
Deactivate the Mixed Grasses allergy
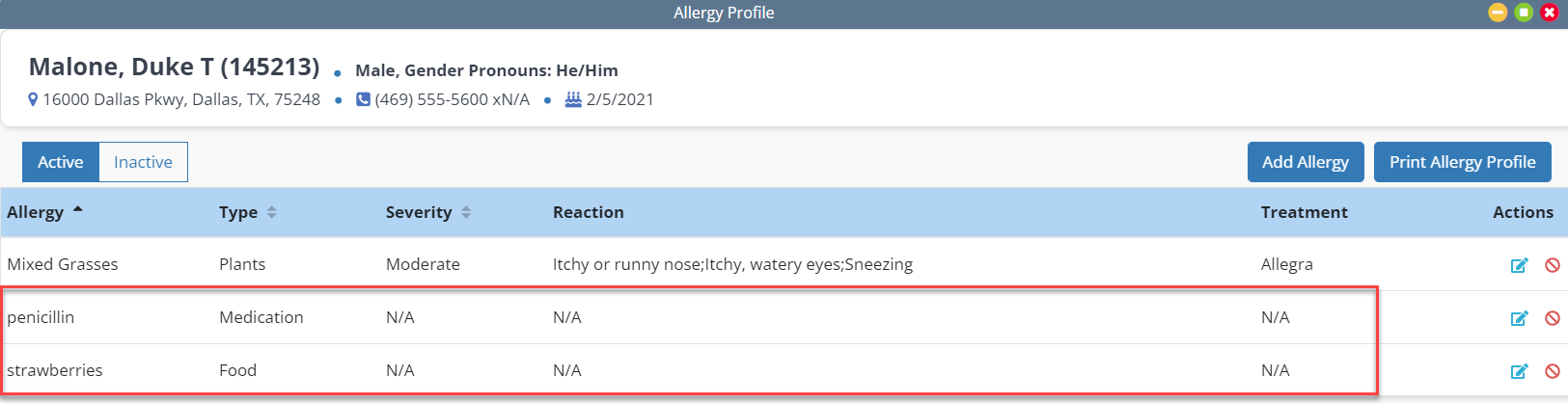[1552, 265]
